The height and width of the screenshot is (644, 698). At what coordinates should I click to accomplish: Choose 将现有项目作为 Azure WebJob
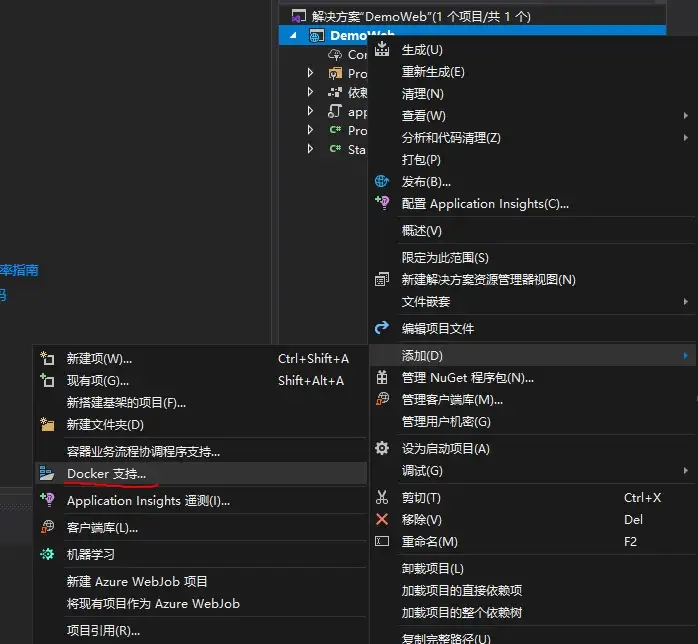tap(153, 603)
